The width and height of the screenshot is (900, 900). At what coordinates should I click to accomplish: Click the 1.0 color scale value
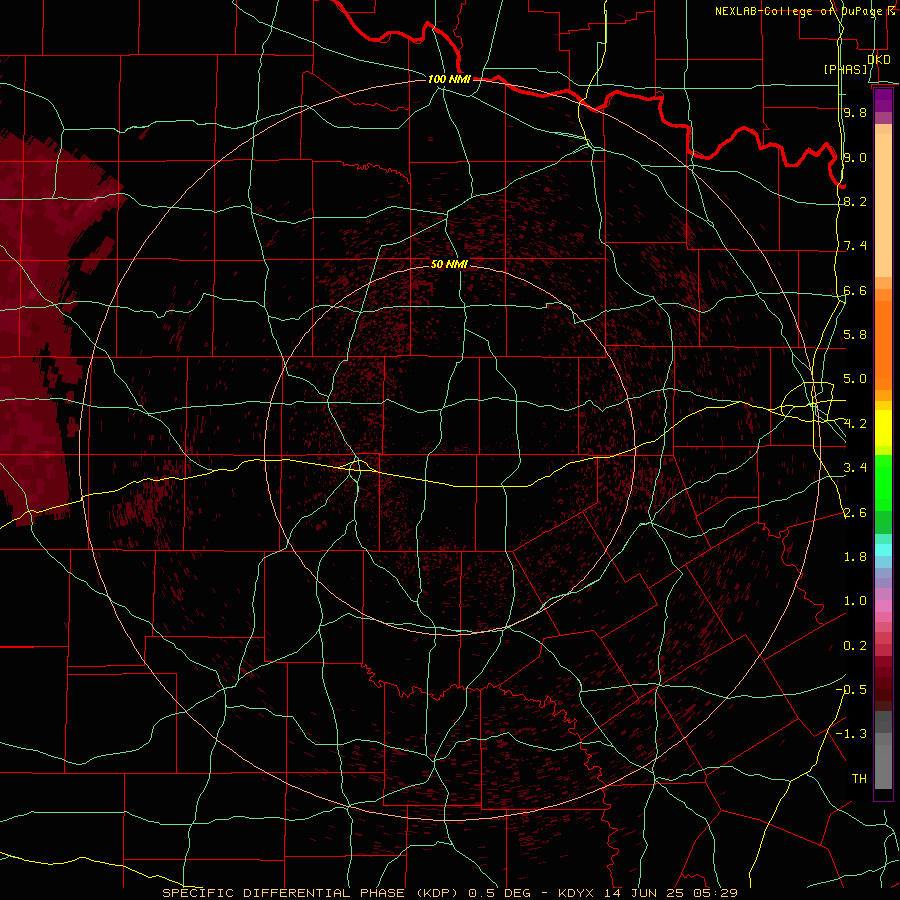coord(855,601)
